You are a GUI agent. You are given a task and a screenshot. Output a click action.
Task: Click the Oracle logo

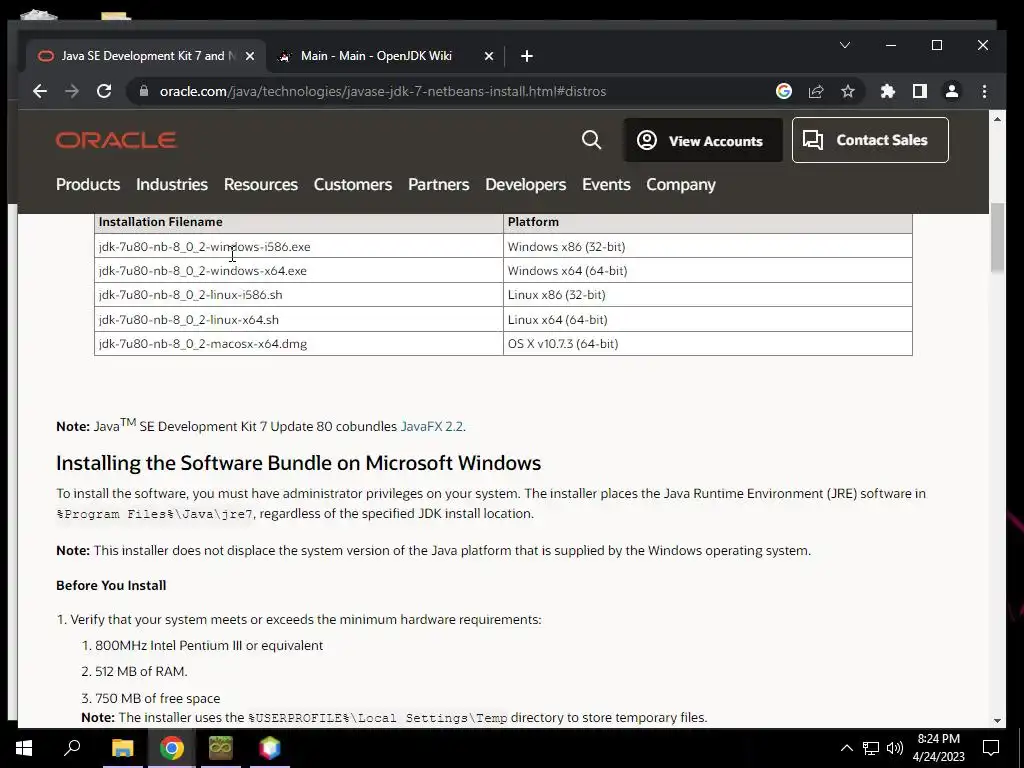click(x=116, y=140)
